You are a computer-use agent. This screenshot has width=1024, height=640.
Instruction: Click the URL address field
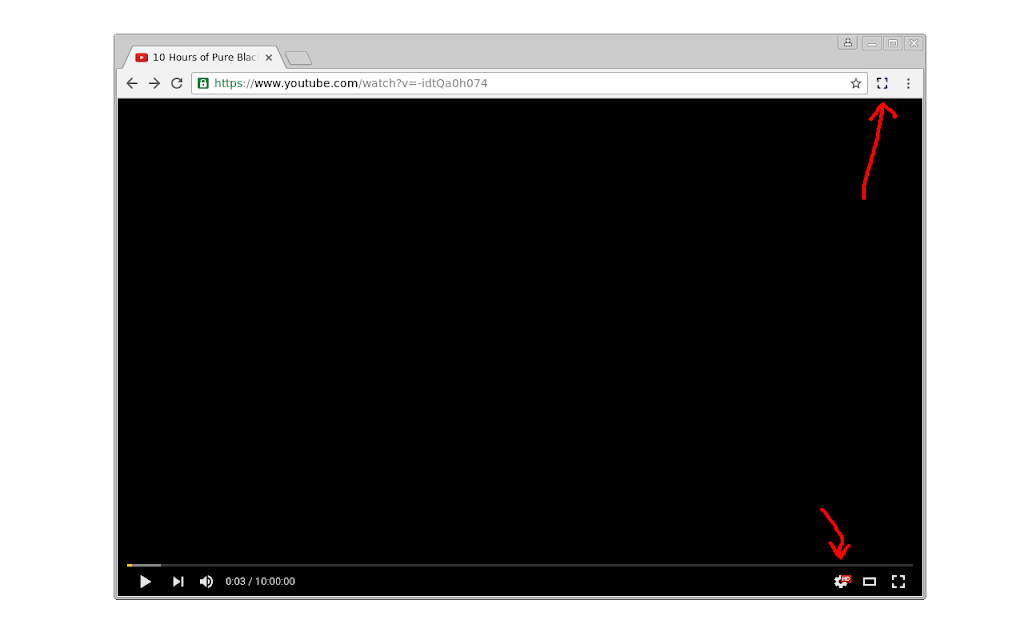pos(529,84)
